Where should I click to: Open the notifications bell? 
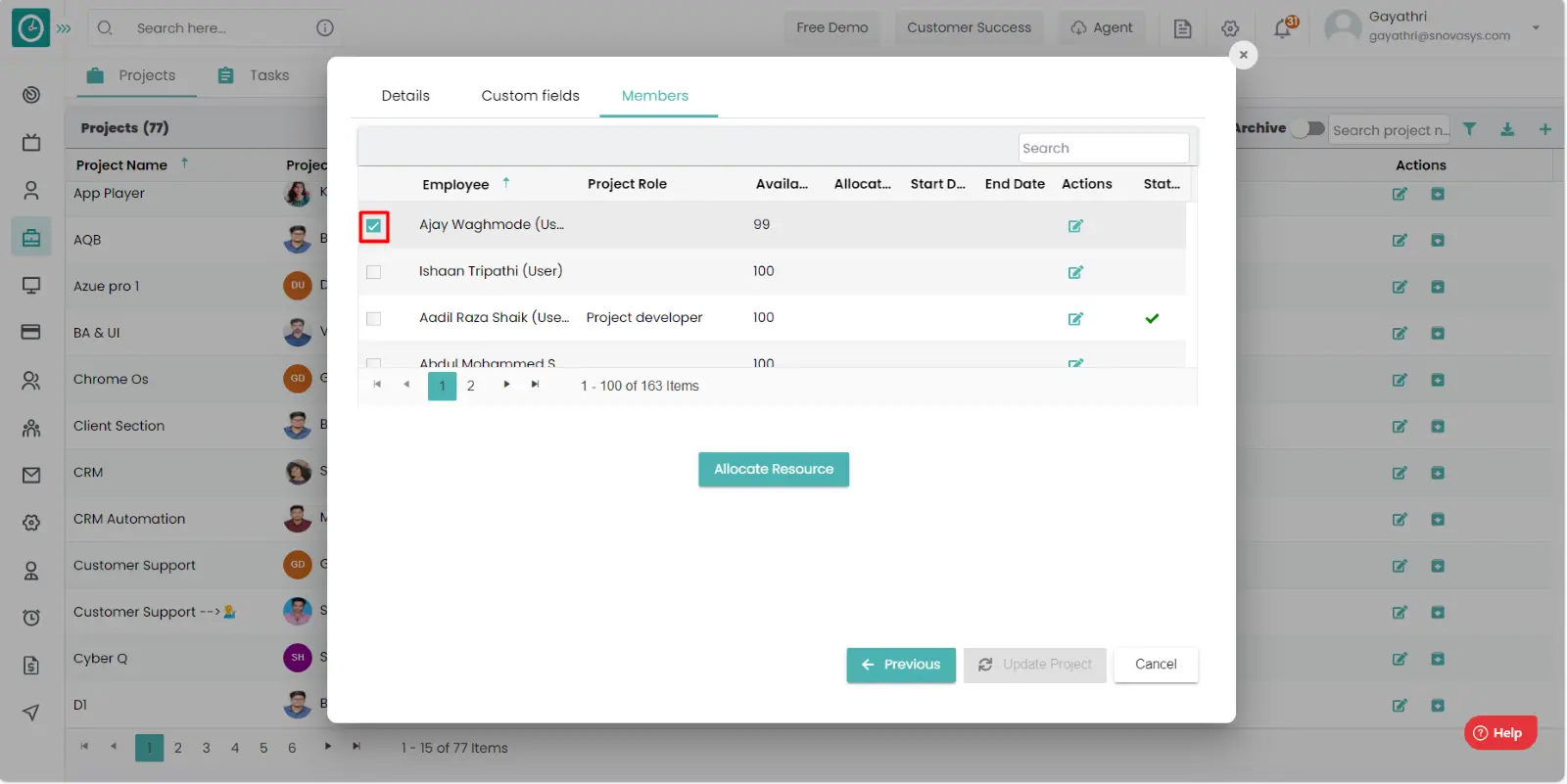[1282, 28]
